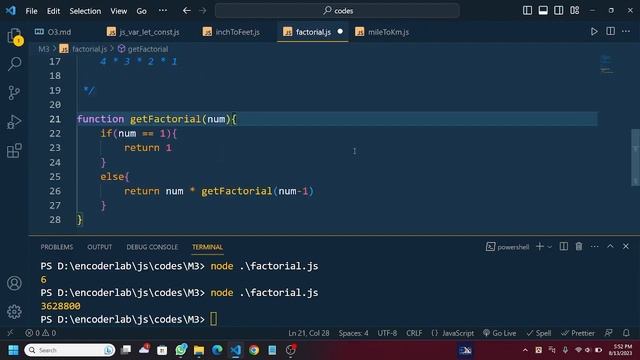Open editor More Actions ellipsis
Screen dimensions: 640x360
click(626, 32)
